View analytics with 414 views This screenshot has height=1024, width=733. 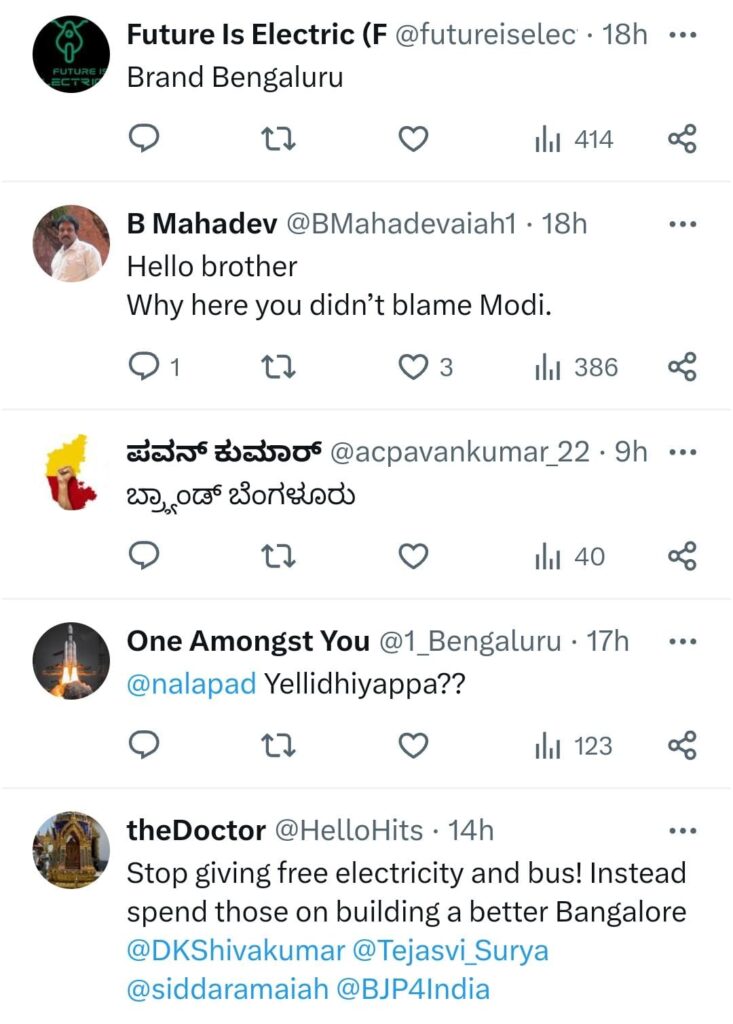point(574,140)
